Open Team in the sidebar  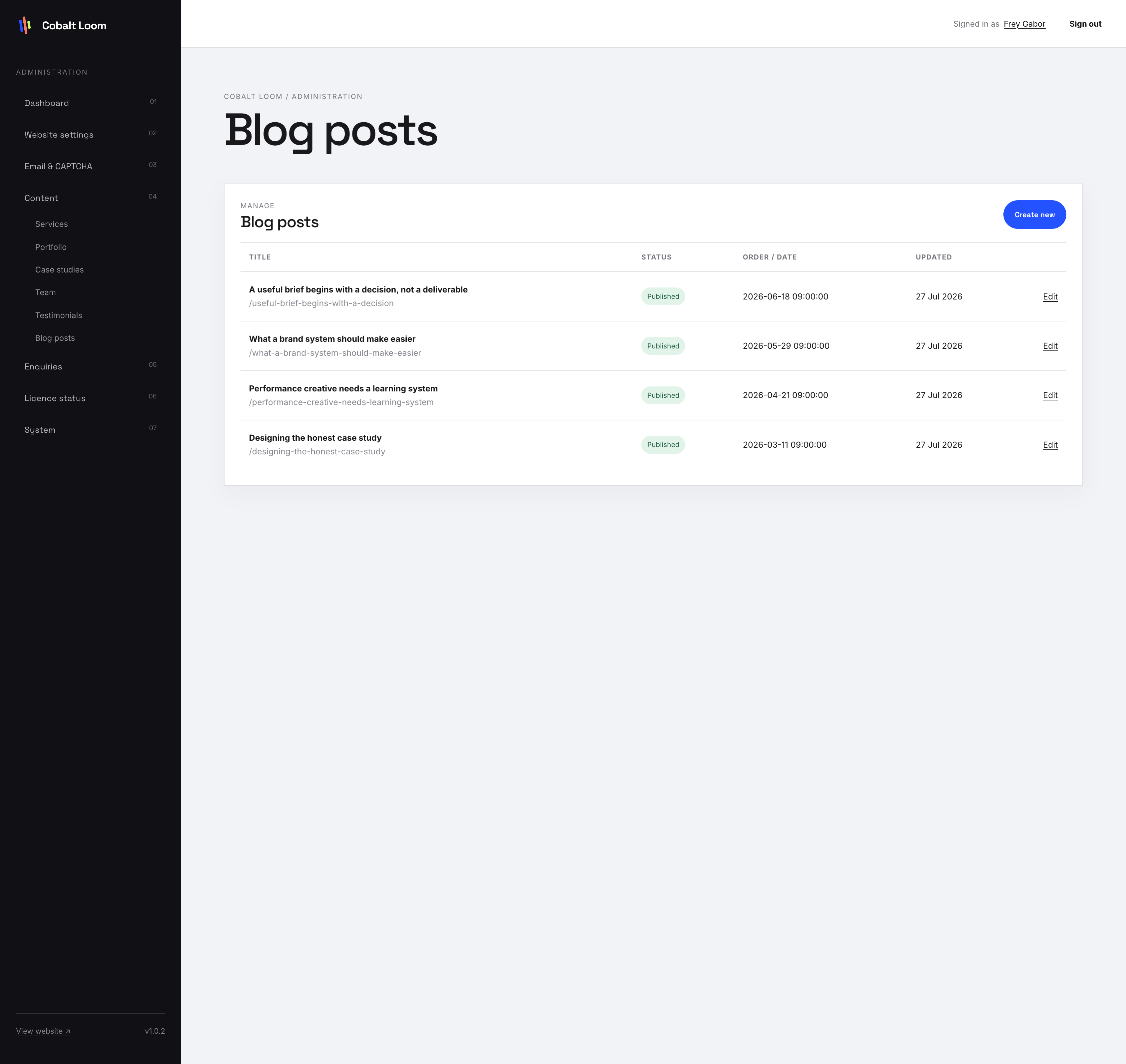click(45, 292)
